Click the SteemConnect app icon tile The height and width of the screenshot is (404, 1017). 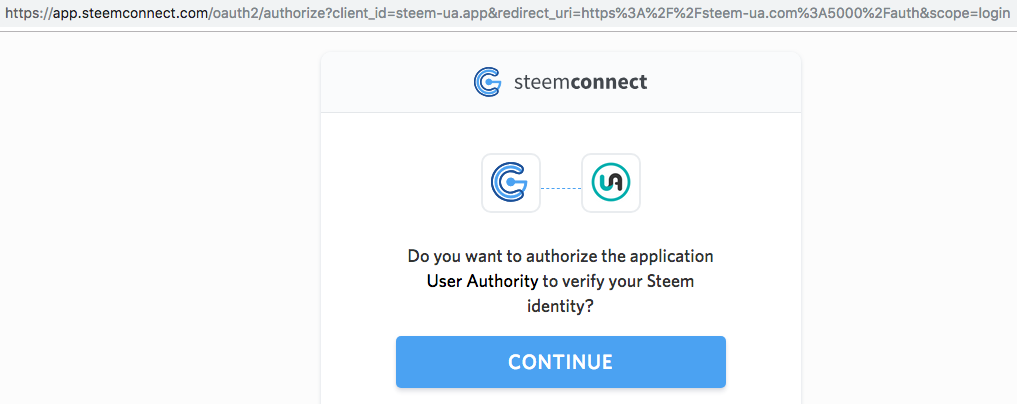pyautogui.click(x=511, y=183)
